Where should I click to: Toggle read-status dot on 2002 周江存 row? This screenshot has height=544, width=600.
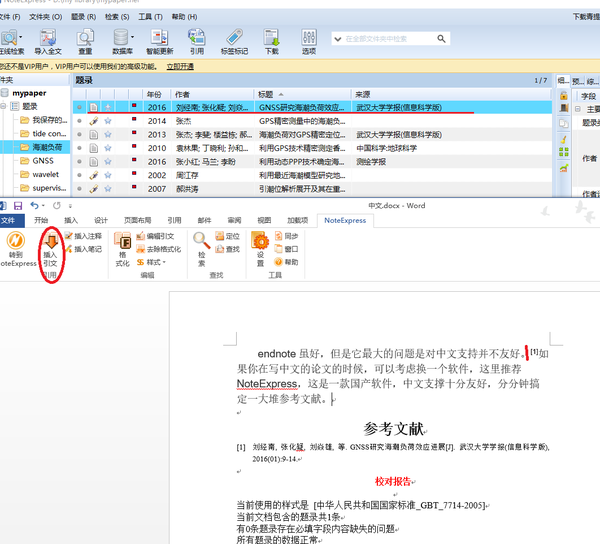pyautogui.click(x=79, y=175)
